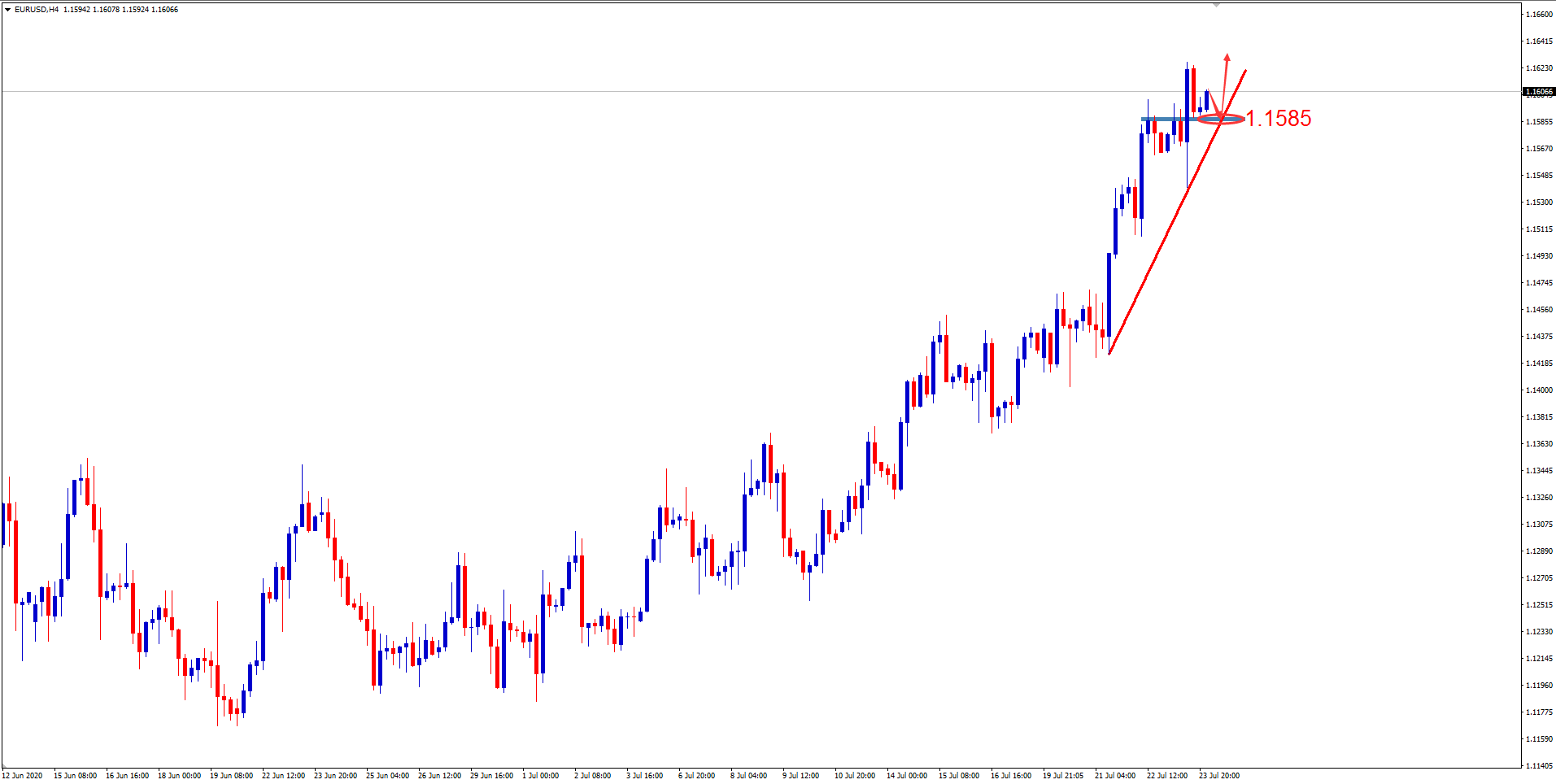Click the 1.16600 price axis label
The image size is (1556, 784).
(1538, 15)
